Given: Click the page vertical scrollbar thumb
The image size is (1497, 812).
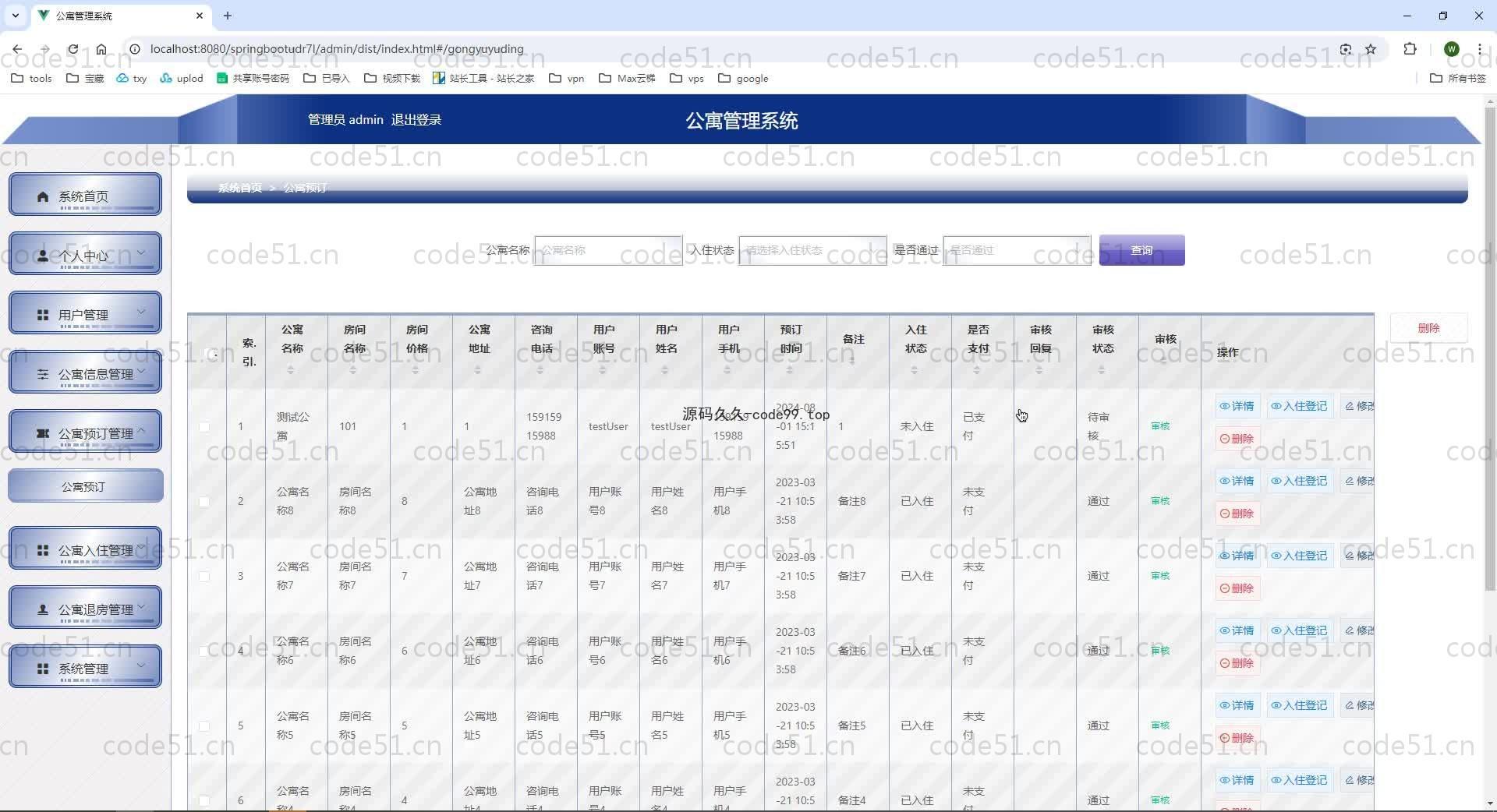Looking at the screenshot, I should 1490,351.
